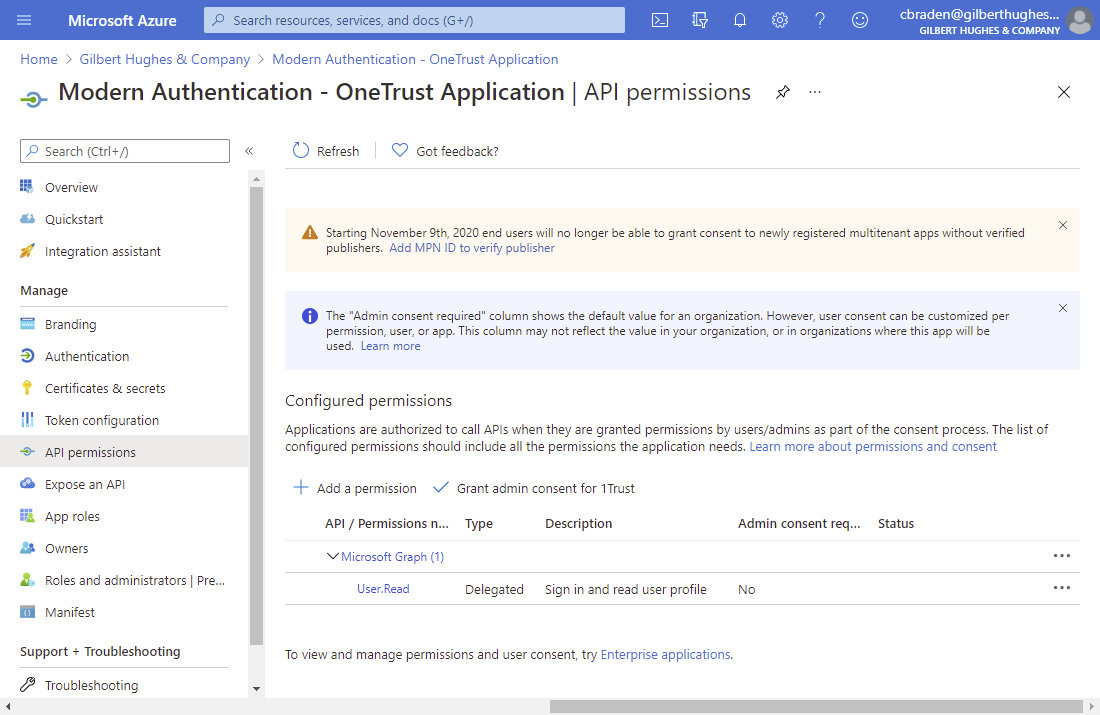
Task: Click API / Permissions name column header
Action: [387, 523]
